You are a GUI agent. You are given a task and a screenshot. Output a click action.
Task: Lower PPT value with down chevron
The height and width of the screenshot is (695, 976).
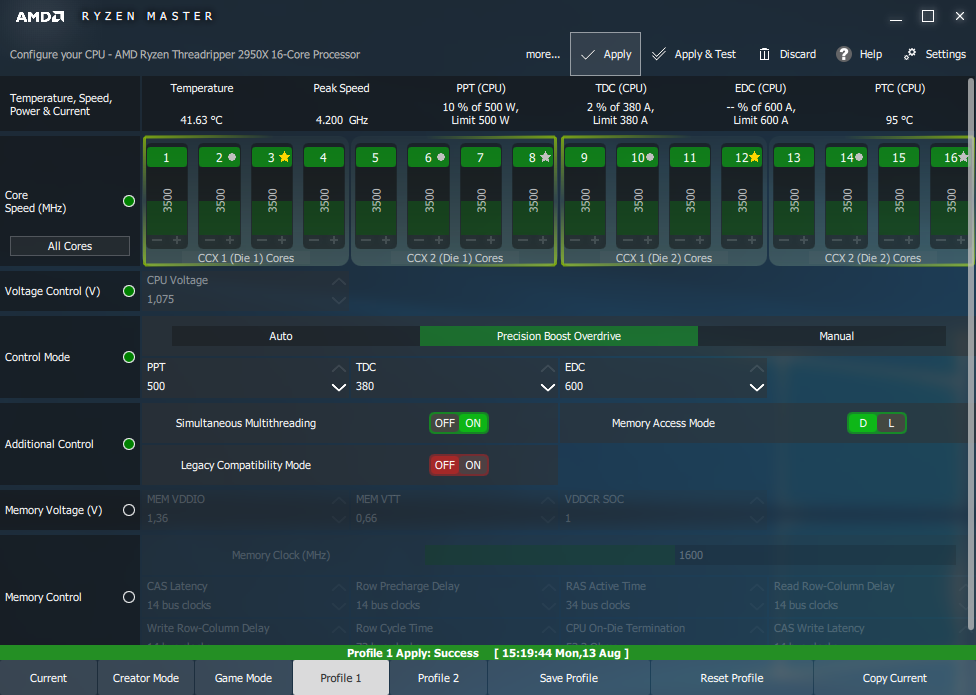click(339, 387)
